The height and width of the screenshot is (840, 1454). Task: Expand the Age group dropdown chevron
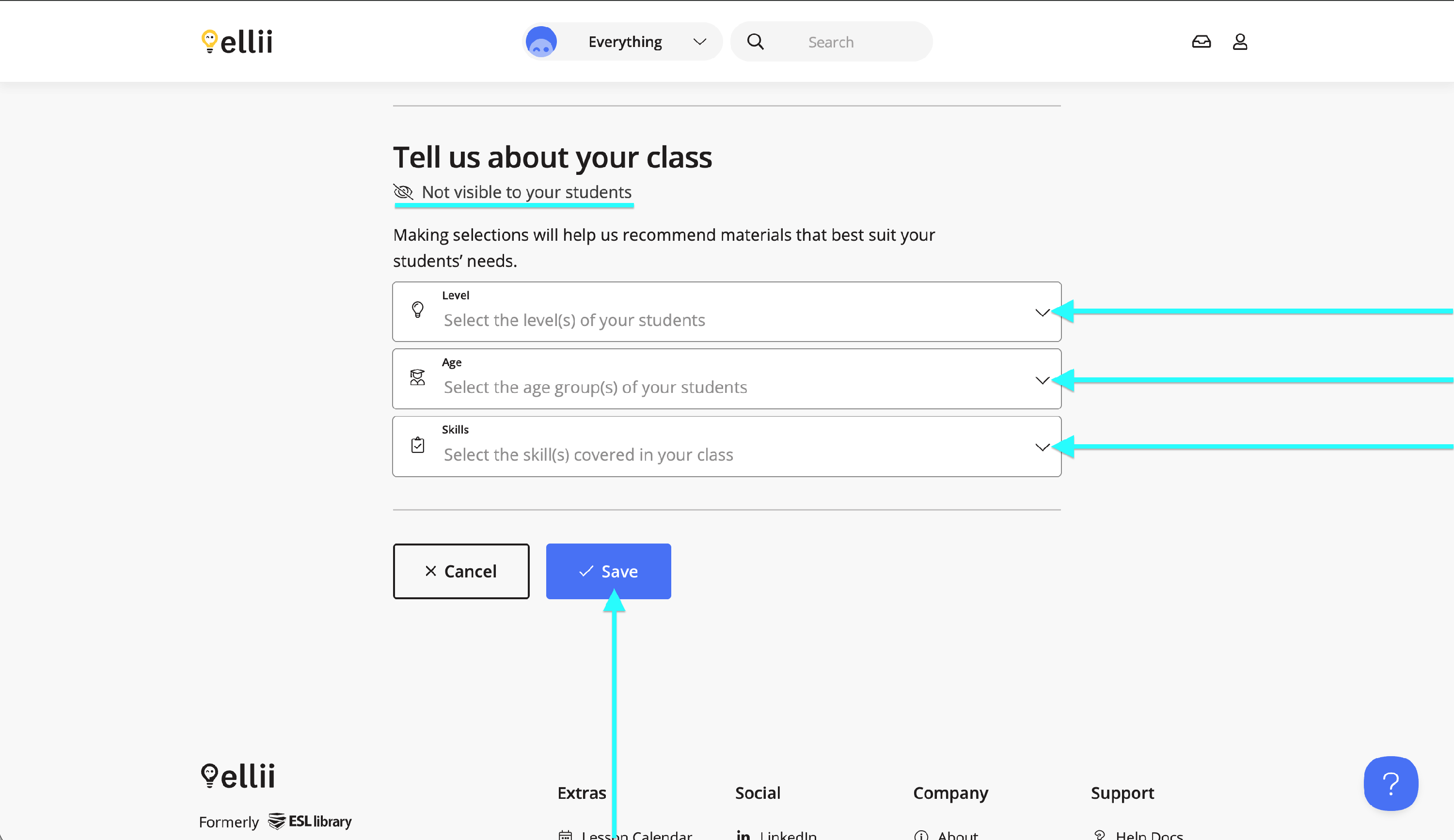[x=1042, y=380]
